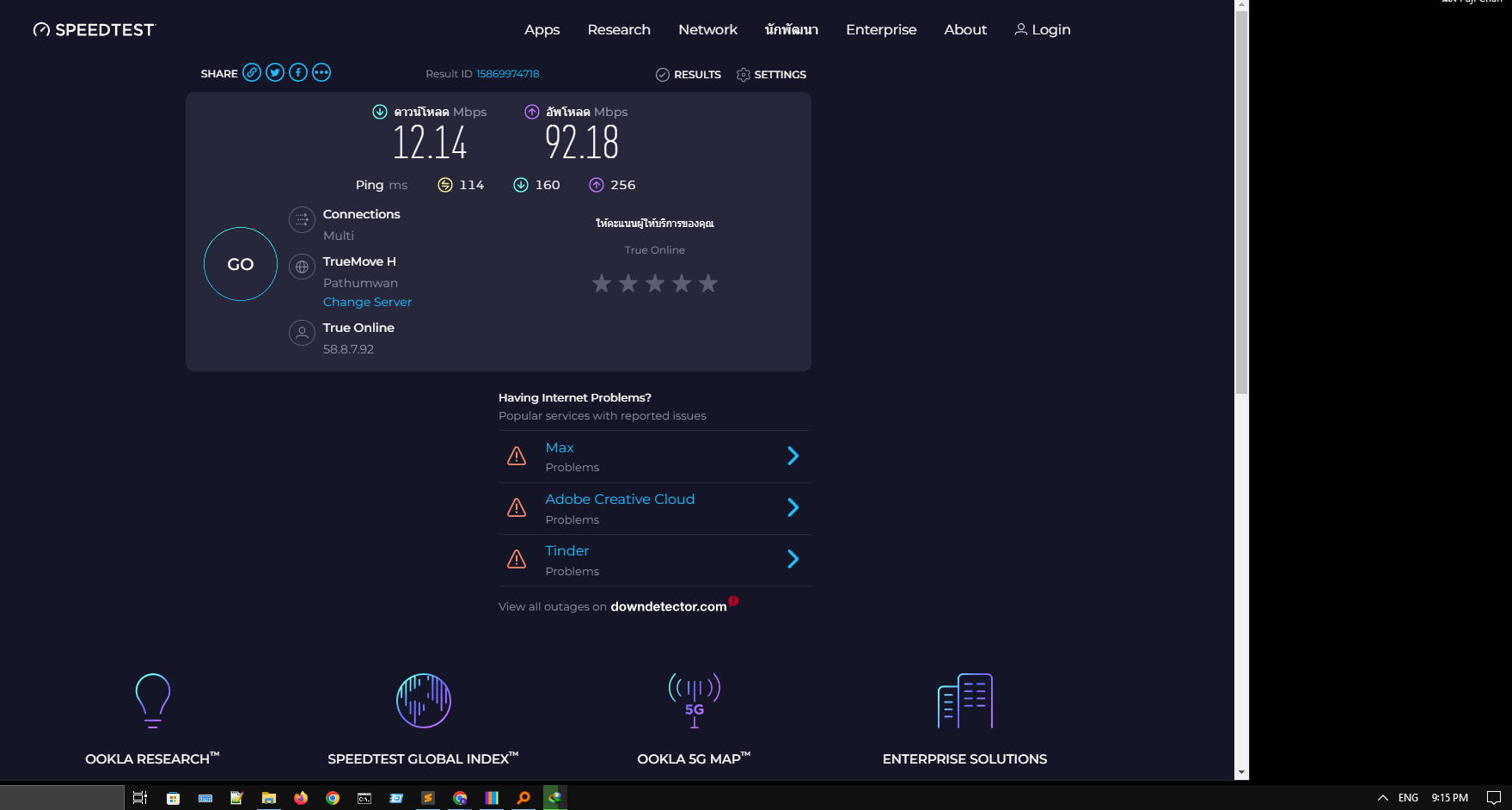
Task: Click the Enterprise Solutions building icon
Action: pos(965,701)
